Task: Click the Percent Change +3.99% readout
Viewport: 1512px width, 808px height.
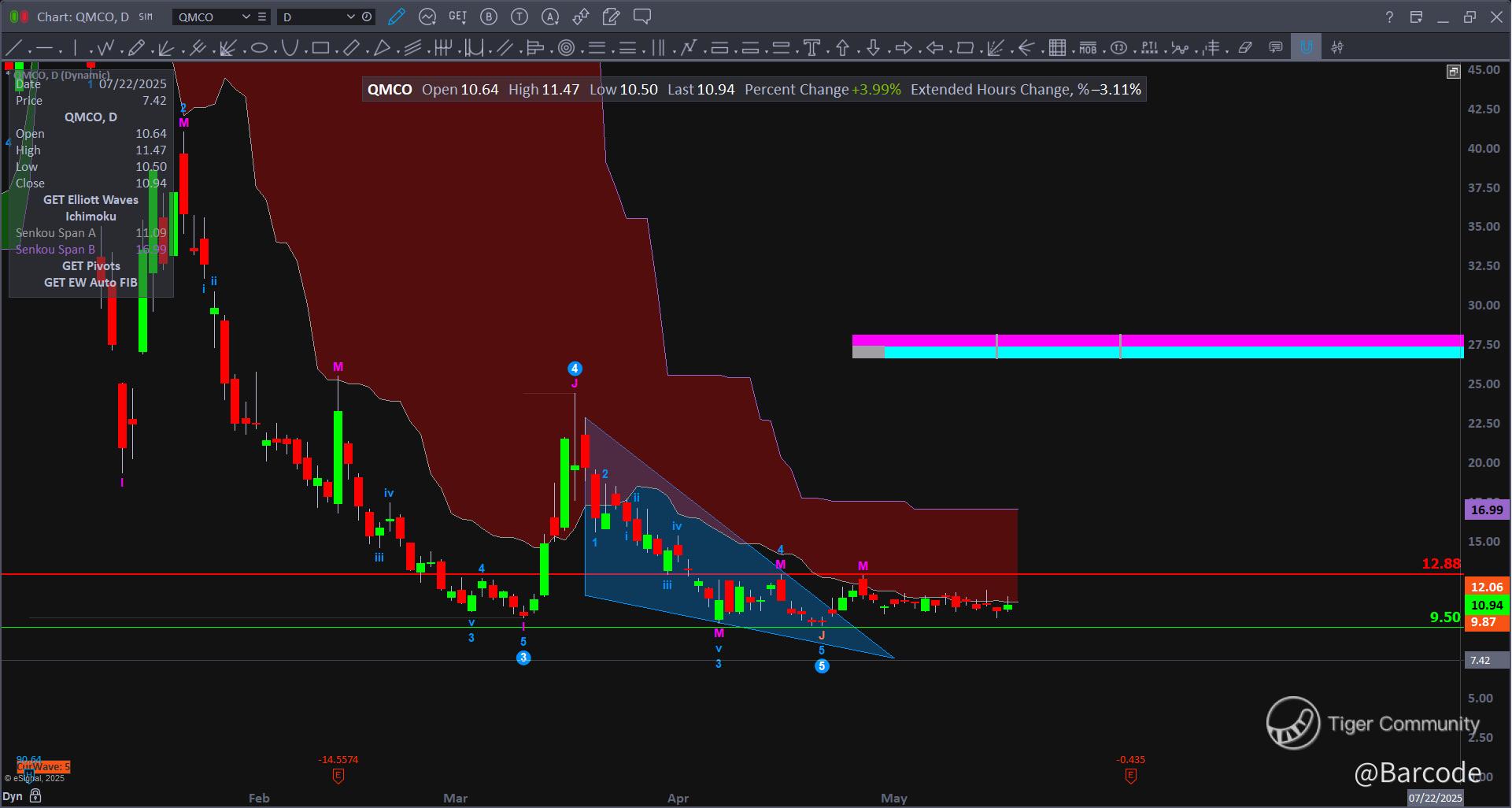Action: coord(823,90)
